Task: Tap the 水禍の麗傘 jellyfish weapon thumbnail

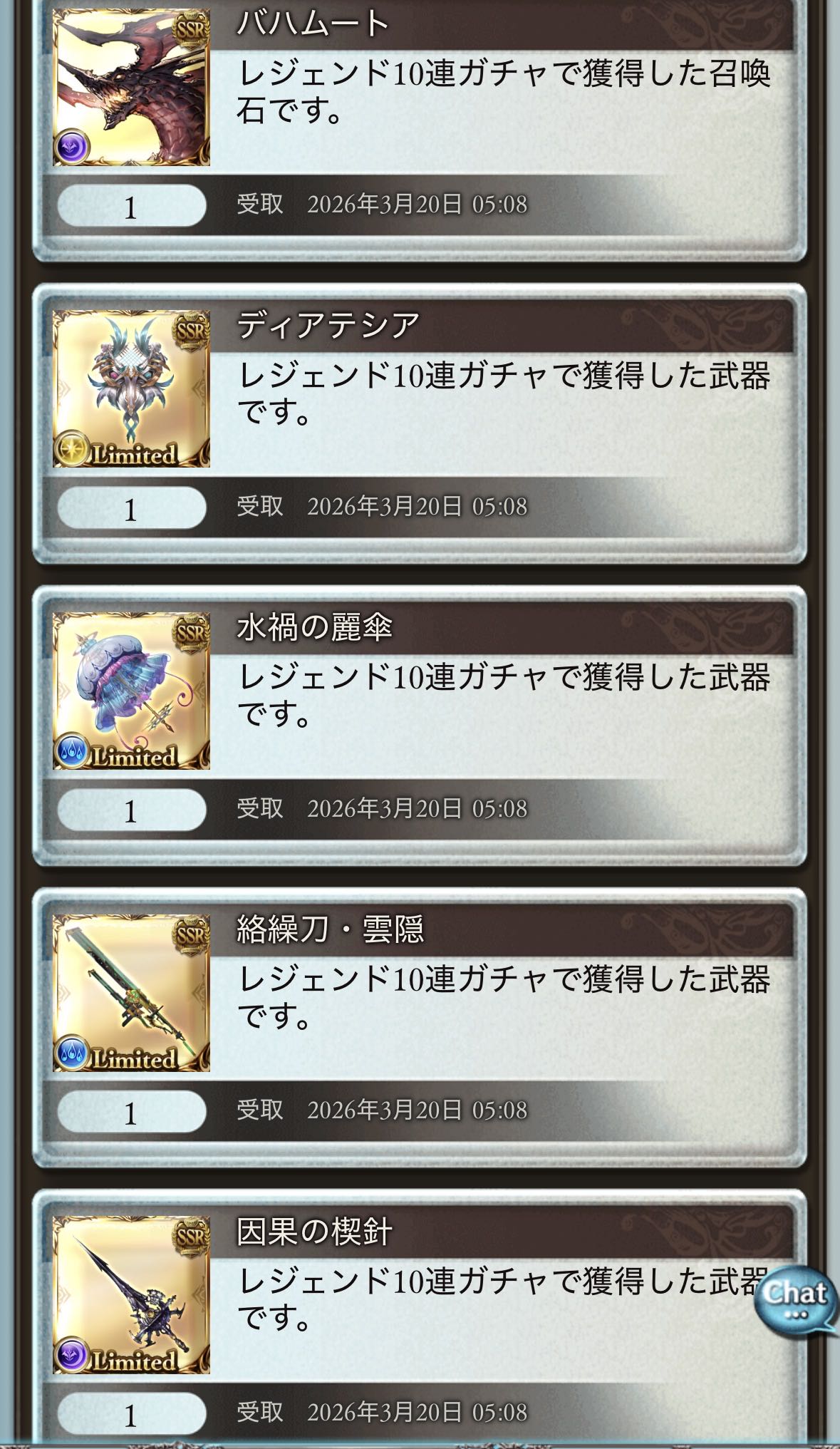Action: click(131, 691)
